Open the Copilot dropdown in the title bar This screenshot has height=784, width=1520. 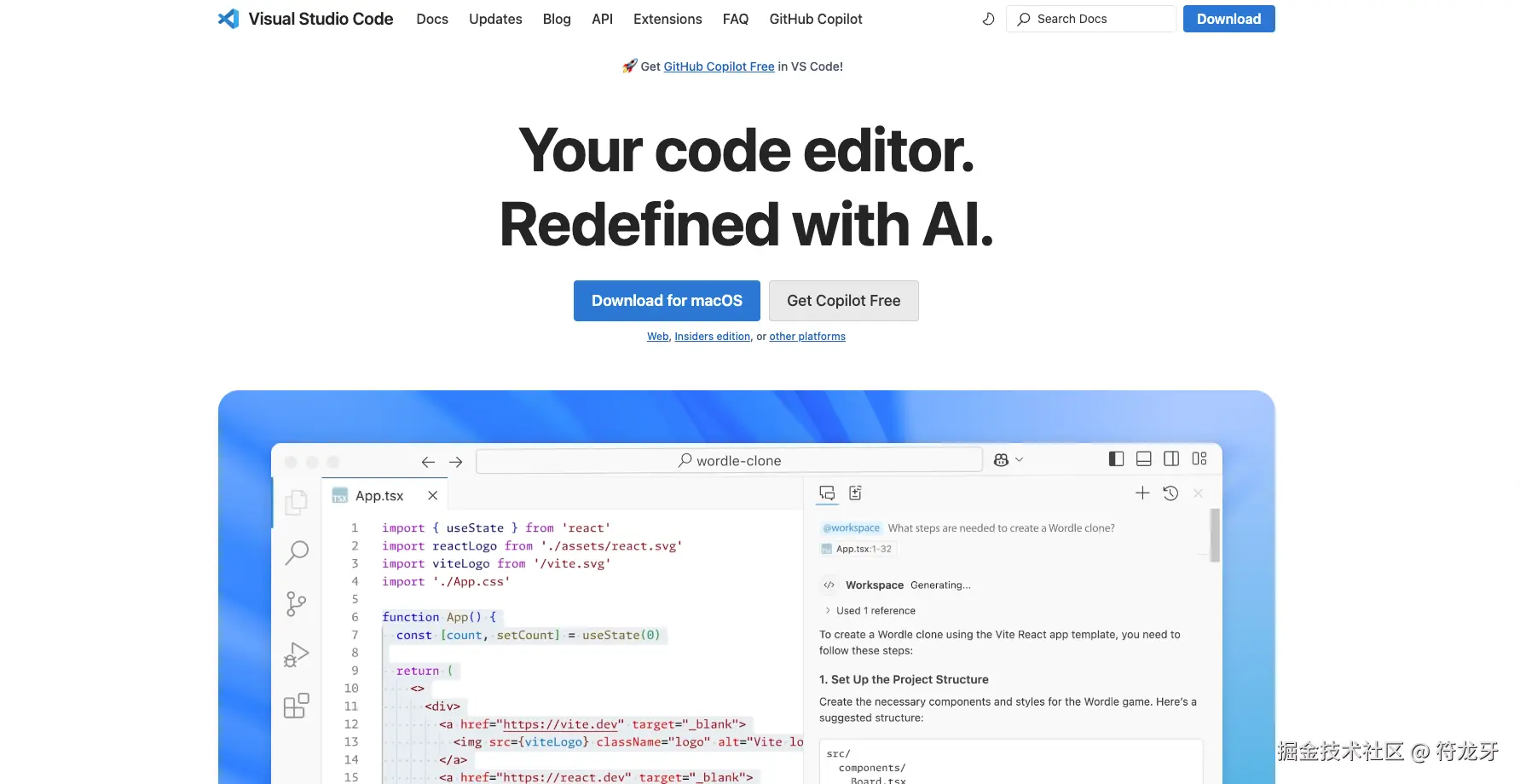click(x=1009, y=460)
